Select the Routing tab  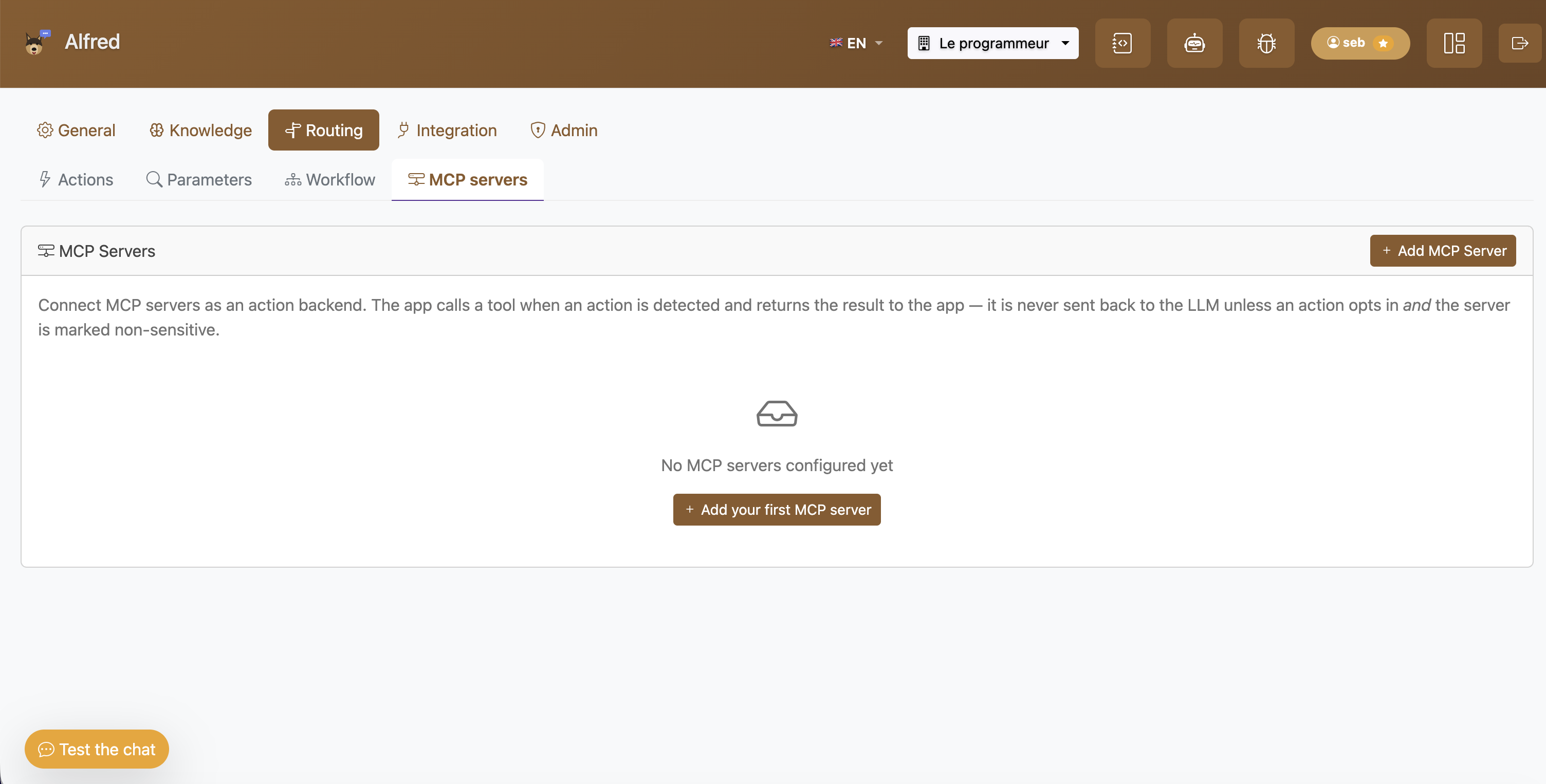323,130
